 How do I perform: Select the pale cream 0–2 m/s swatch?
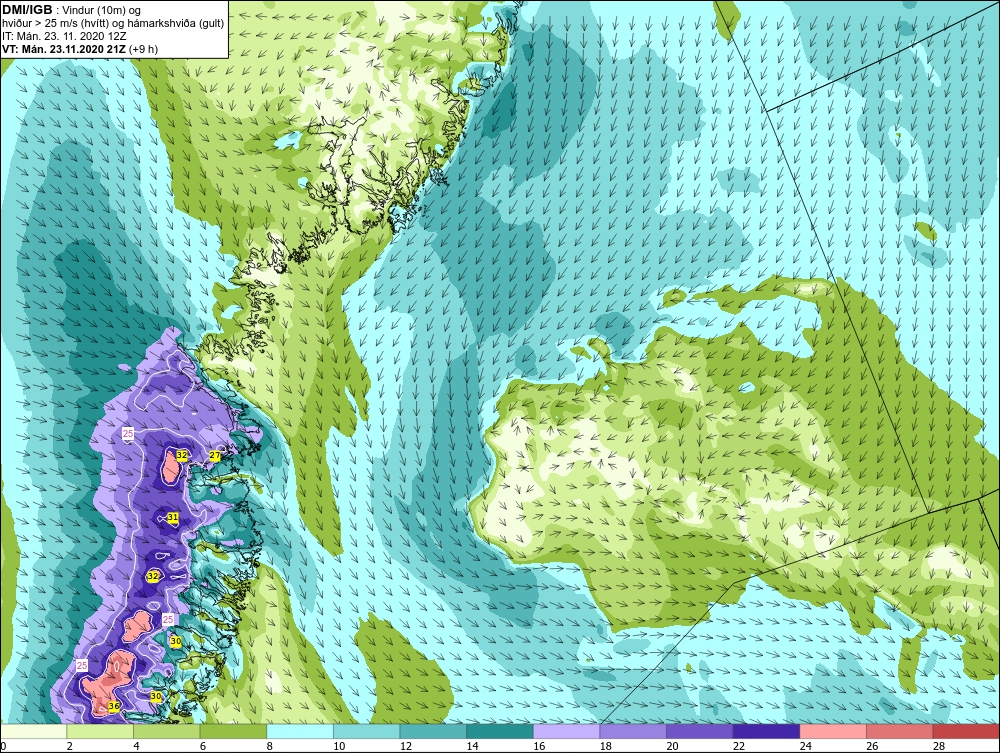(x=34, y=731)
